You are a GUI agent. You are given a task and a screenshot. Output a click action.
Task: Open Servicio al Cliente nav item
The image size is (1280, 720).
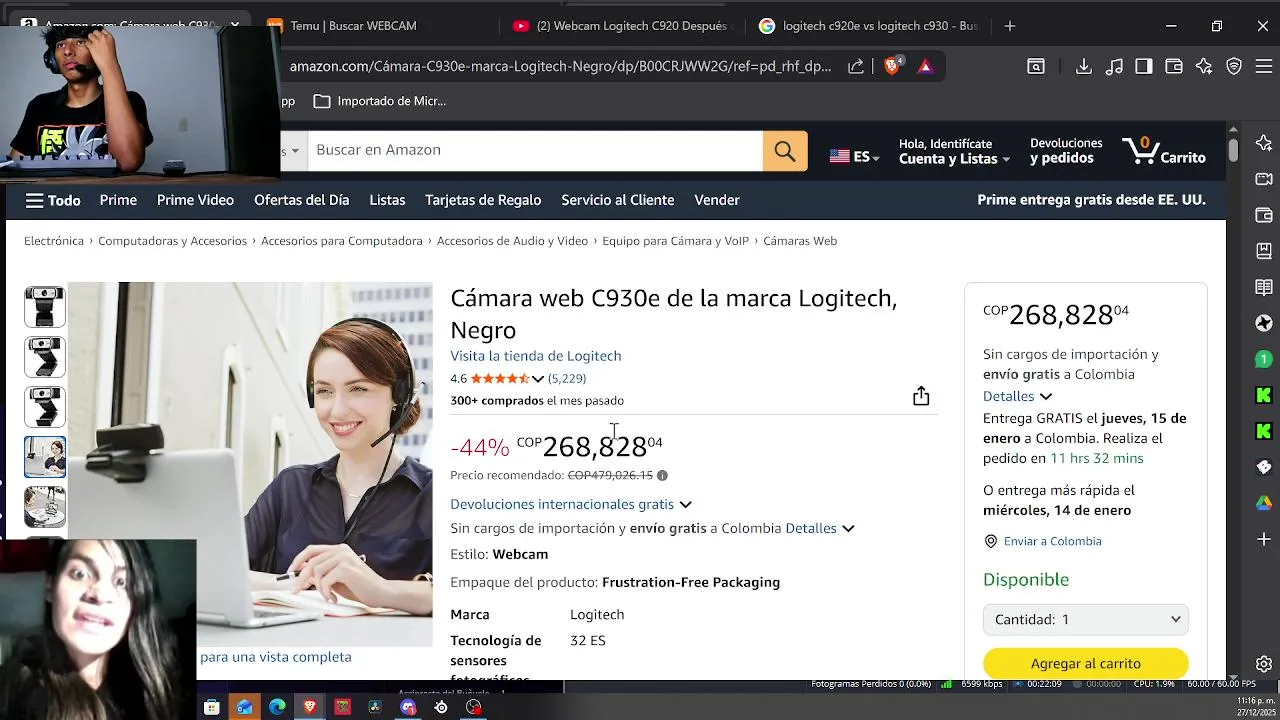point(618,200)
